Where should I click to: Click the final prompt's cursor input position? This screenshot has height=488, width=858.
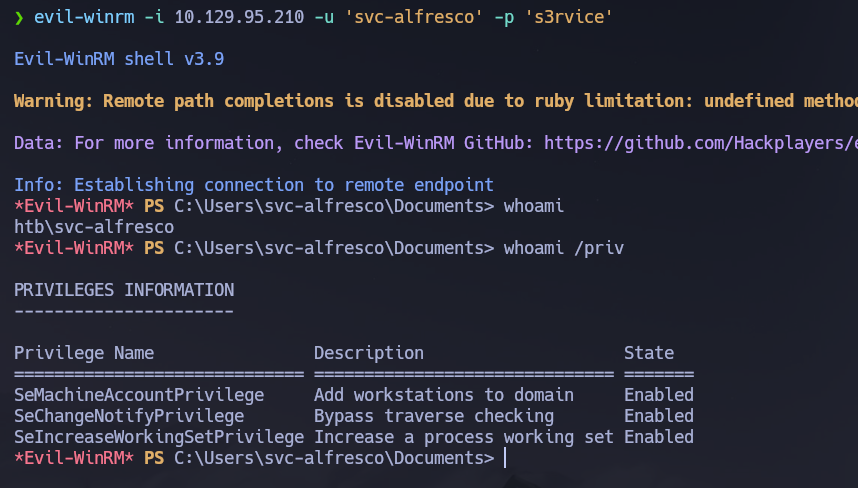tap(505, 458)
